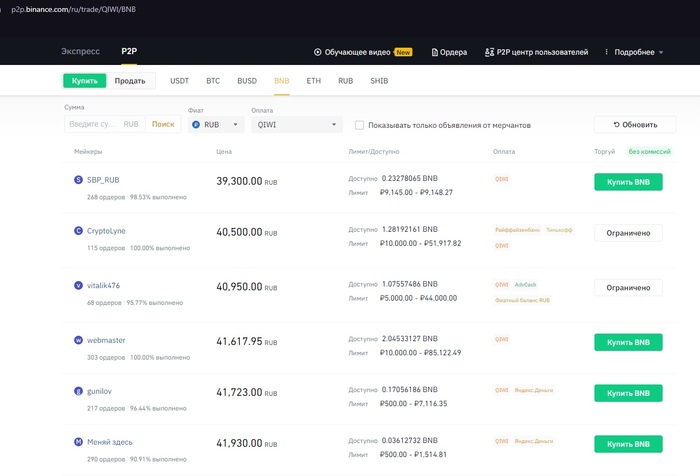Click the New badge near Обучающее видео

tap(403, 52)
